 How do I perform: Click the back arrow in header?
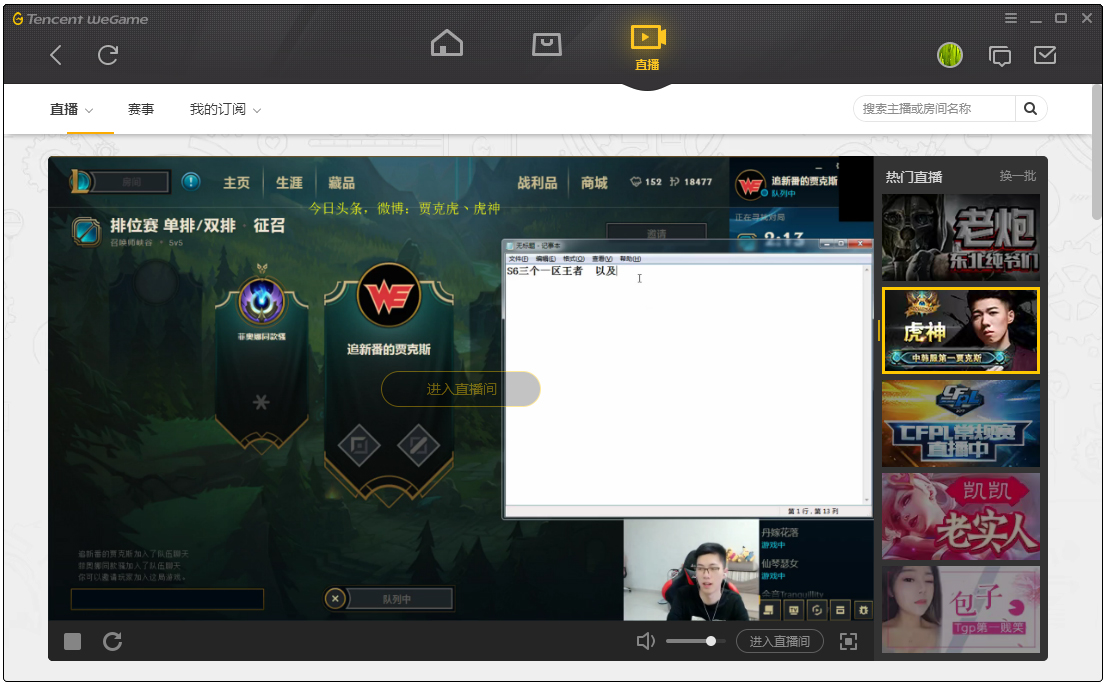tap(56, 56)
